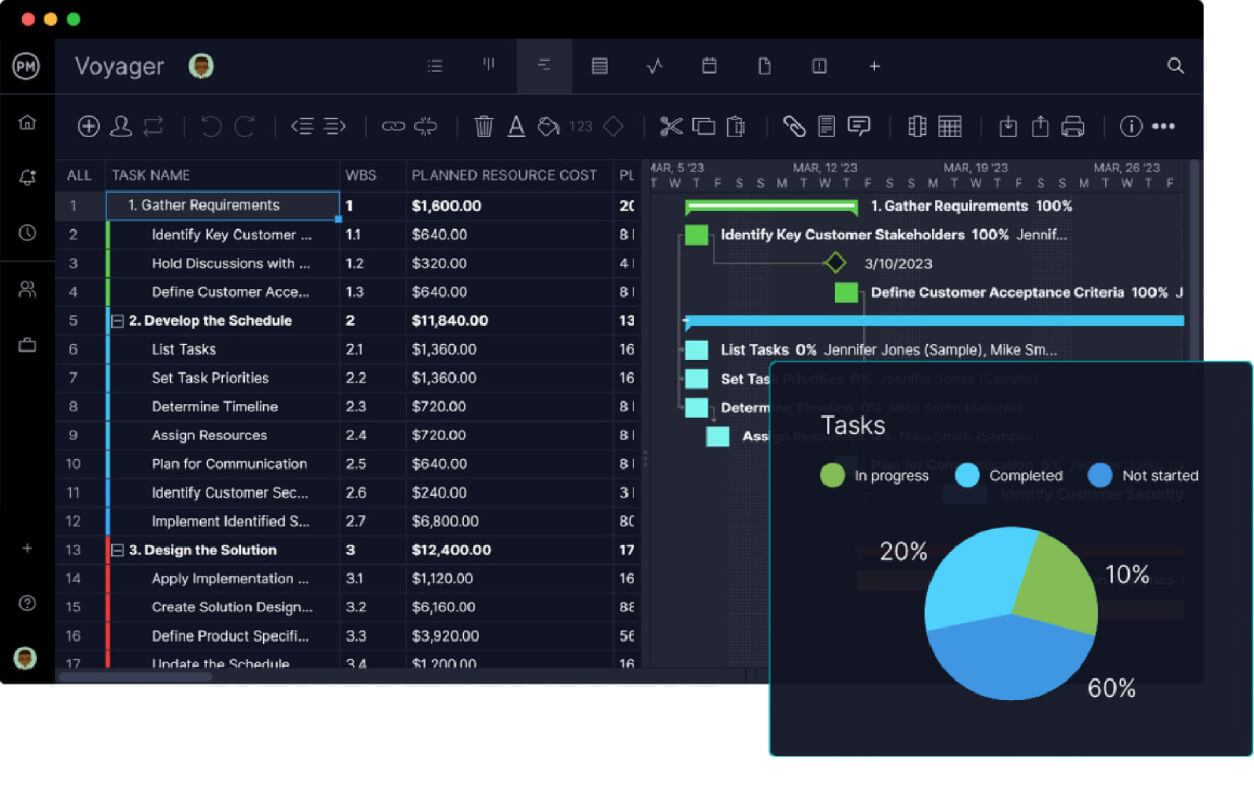The width and height of the screenshot is (1254, 800).
Task: Switch to the calendar view tab
Action: [709, 66]
